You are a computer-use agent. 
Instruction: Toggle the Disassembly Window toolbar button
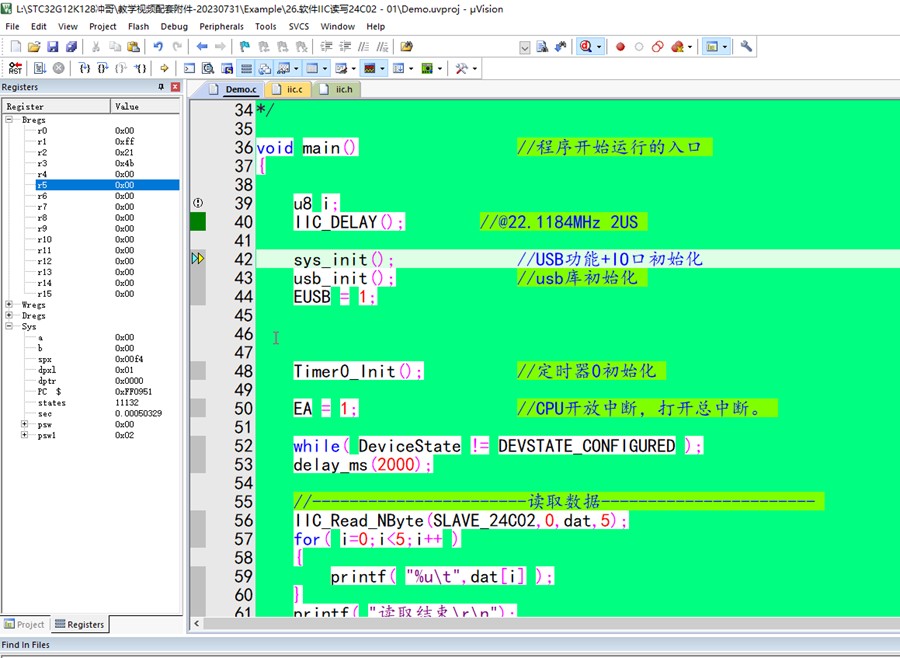click(x=208, y=68)
